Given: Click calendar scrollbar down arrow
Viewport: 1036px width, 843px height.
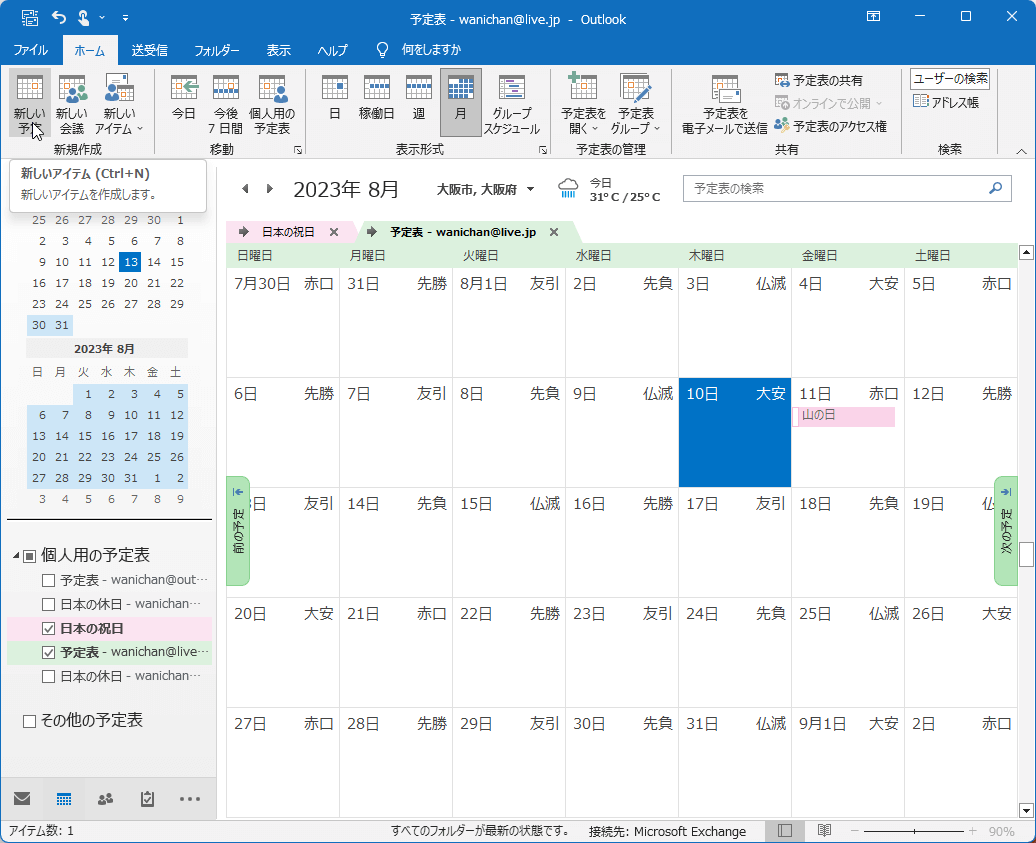Looking at the screenshot, I should (1026, 810).
